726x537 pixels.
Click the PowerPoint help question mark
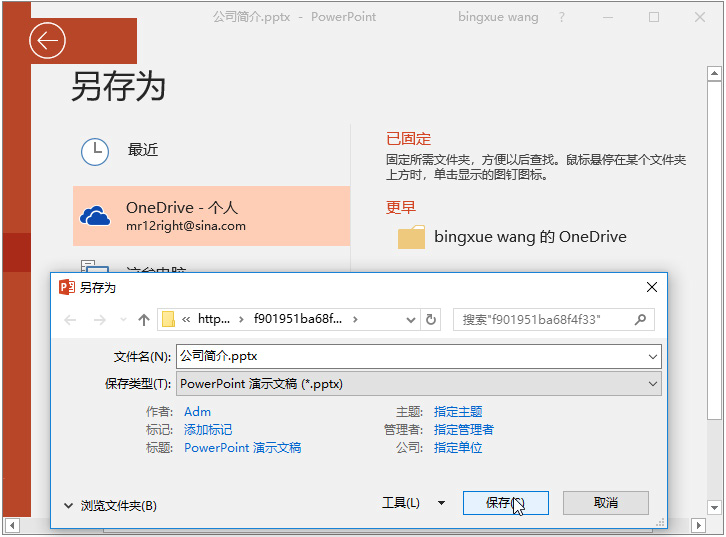(562, 17)
